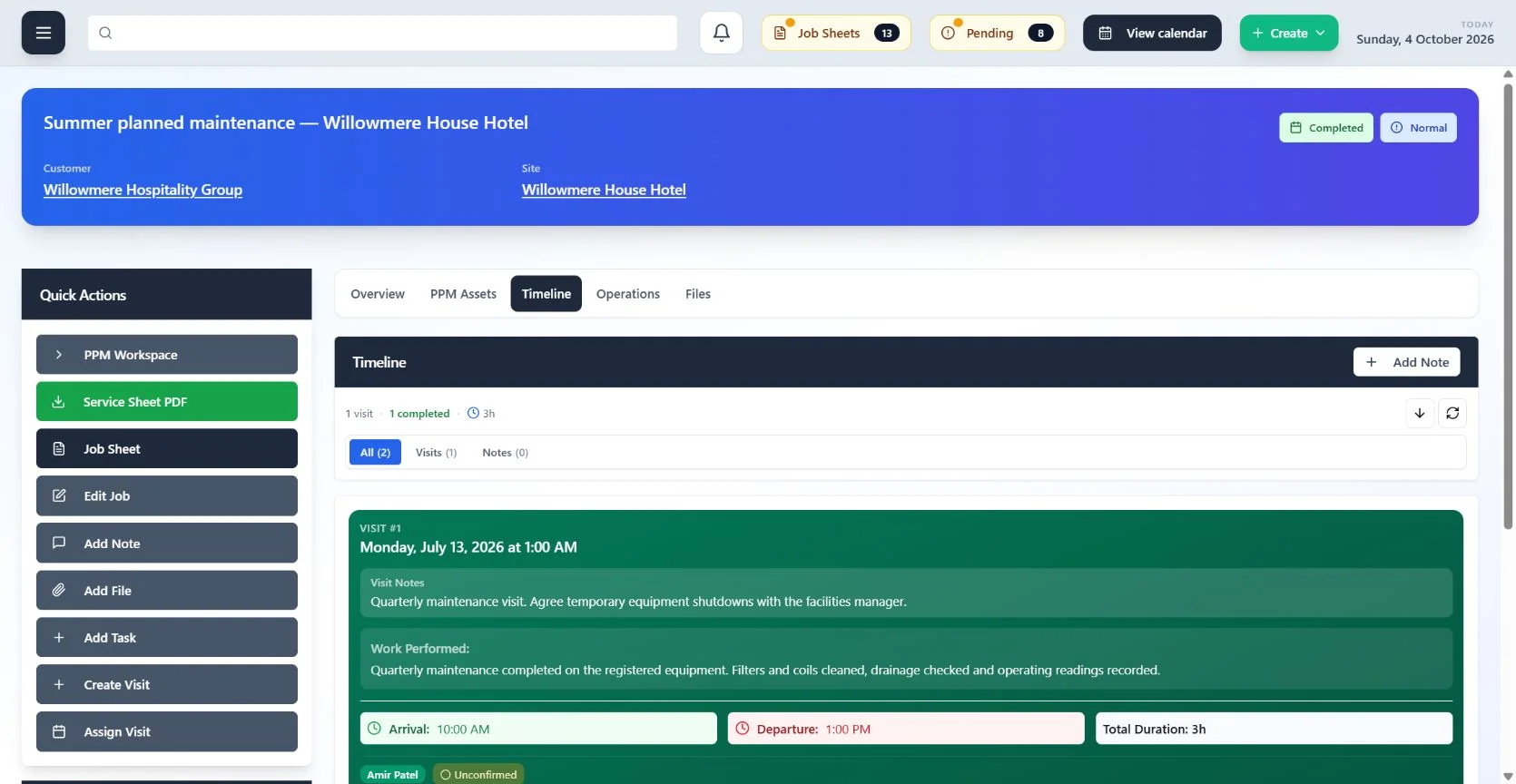This screenshot has height=784, width=1516.
Task: Open the Files tab
Action: [x=698, y=294]
